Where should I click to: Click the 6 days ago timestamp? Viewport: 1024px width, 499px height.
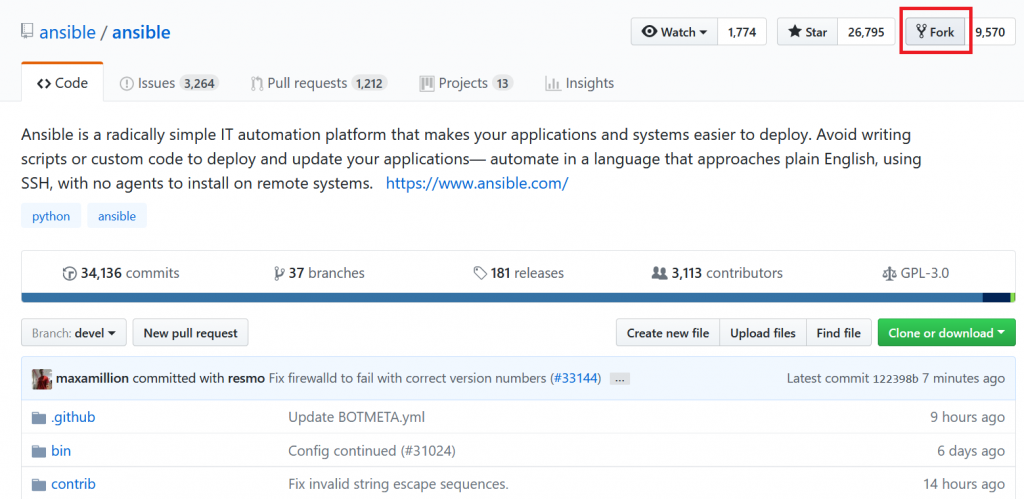[x=970, y=451]
